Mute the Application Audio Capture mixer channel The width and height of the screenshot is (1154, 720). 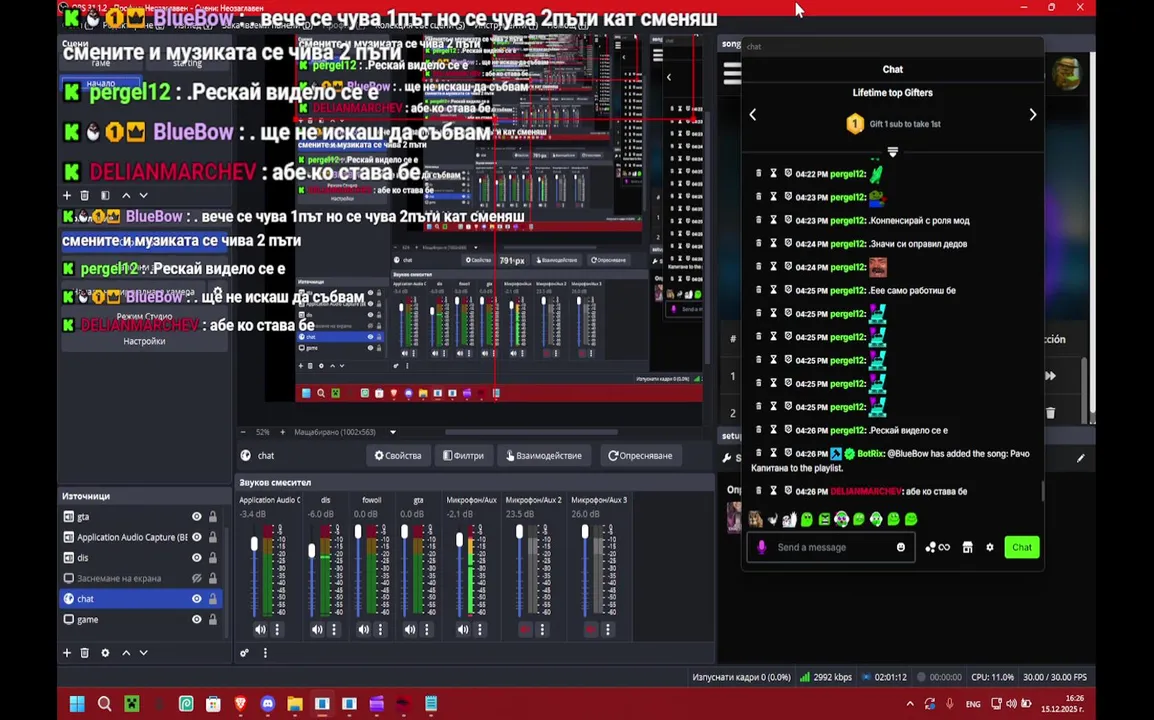(260, 629)
